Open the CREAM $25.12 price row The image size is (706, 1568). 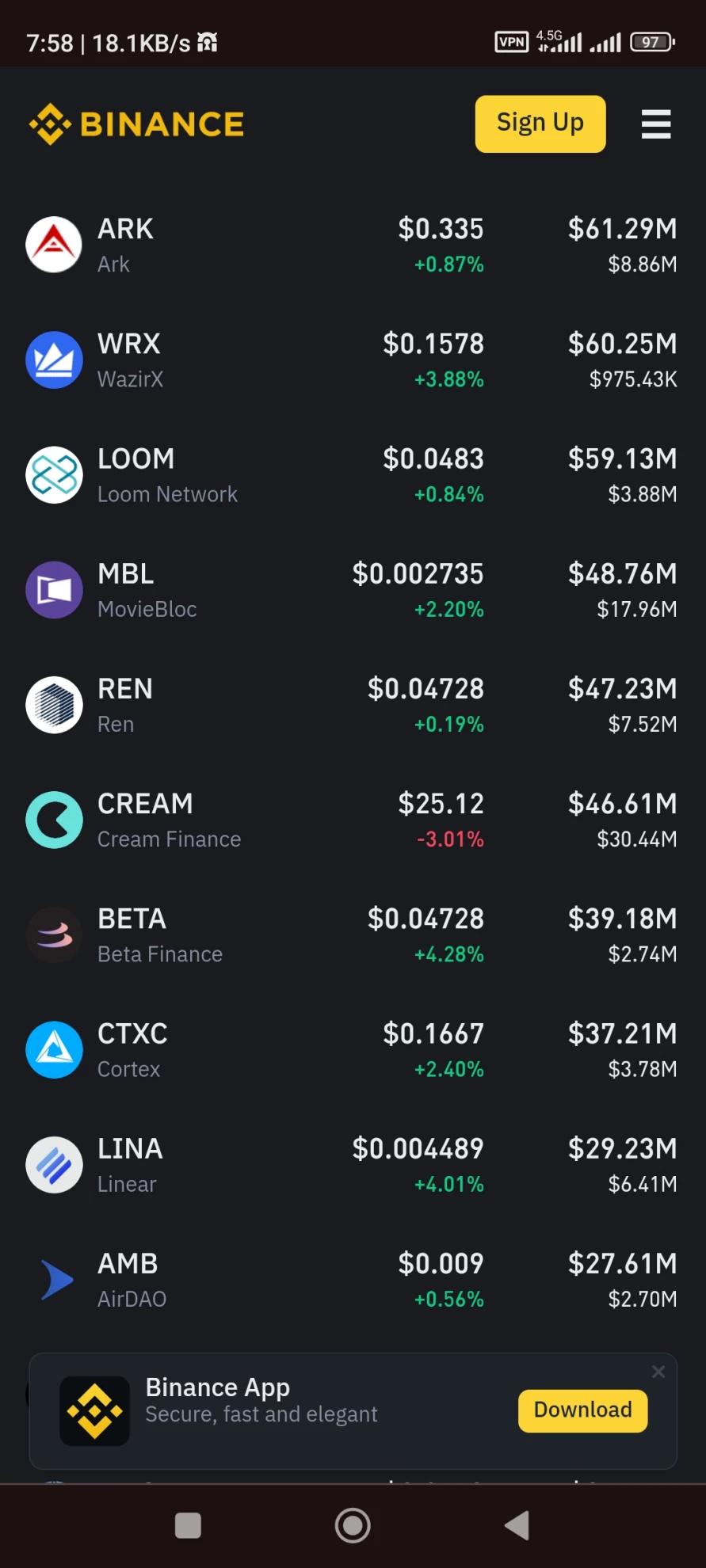pyautogui.click(x=353, y=820)
